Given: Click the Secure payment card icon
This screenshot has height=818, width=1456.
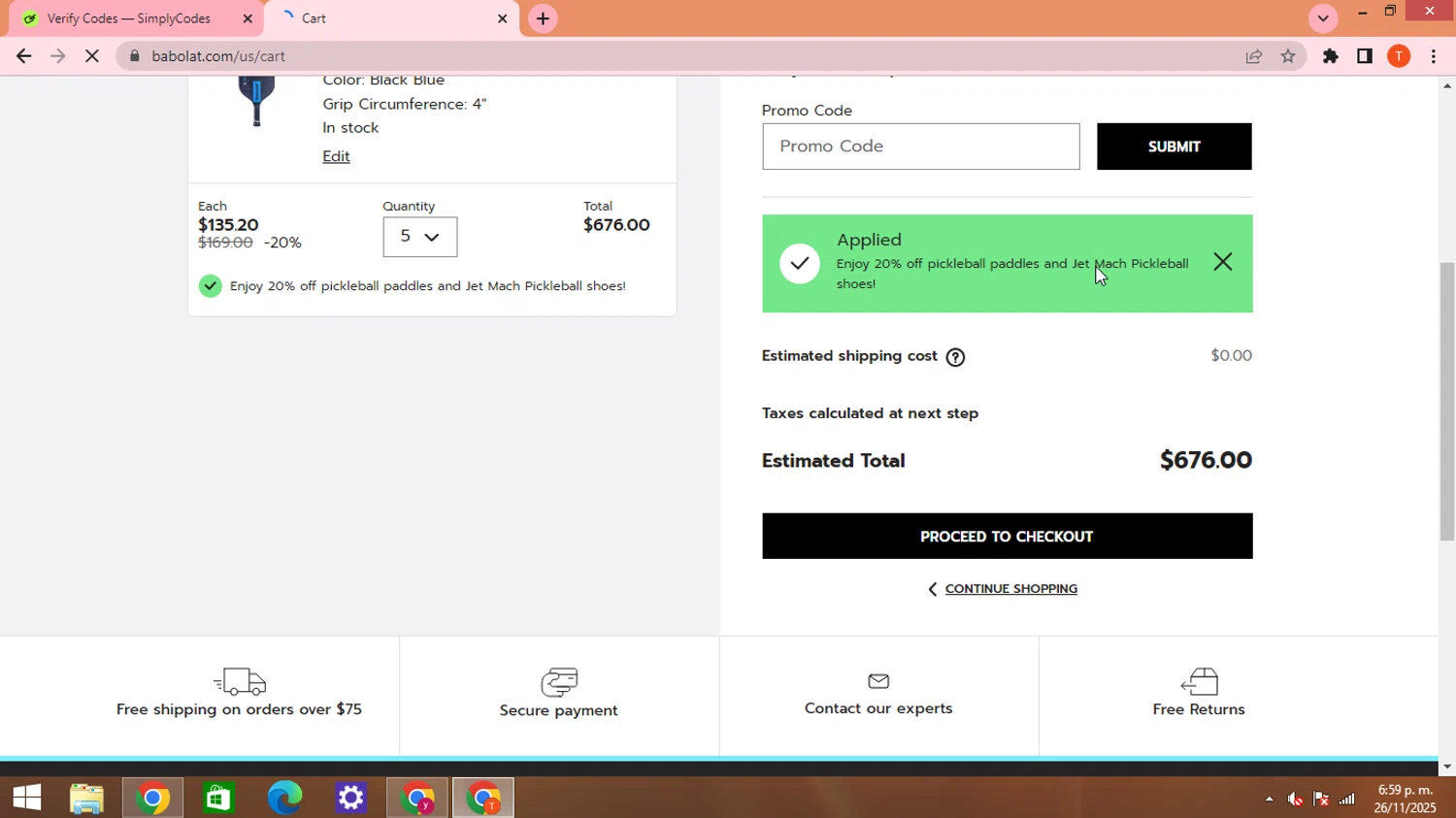Looking at the screenshot, I should pos(559,682).
